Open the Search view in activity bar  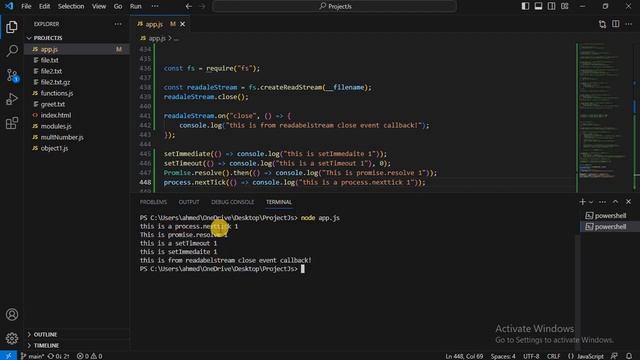(12, 51)
